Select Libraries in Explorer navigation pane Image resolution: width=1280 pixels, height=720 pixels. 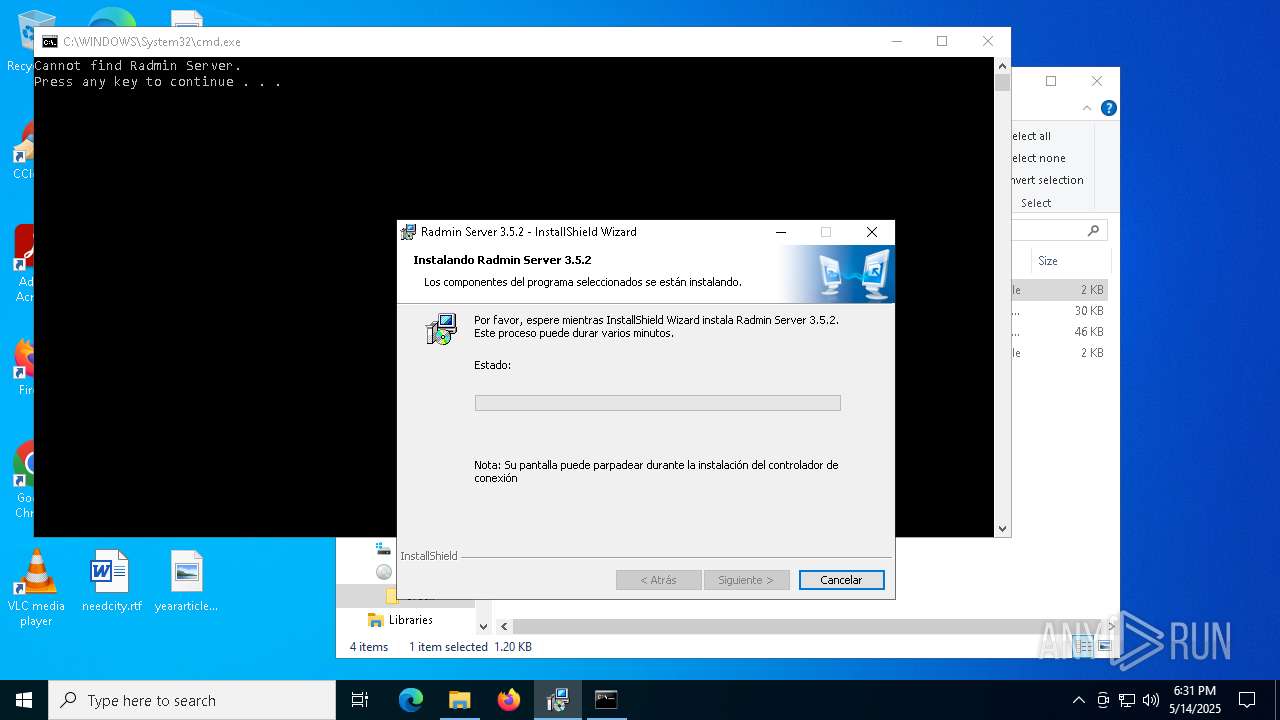(410, 620)
